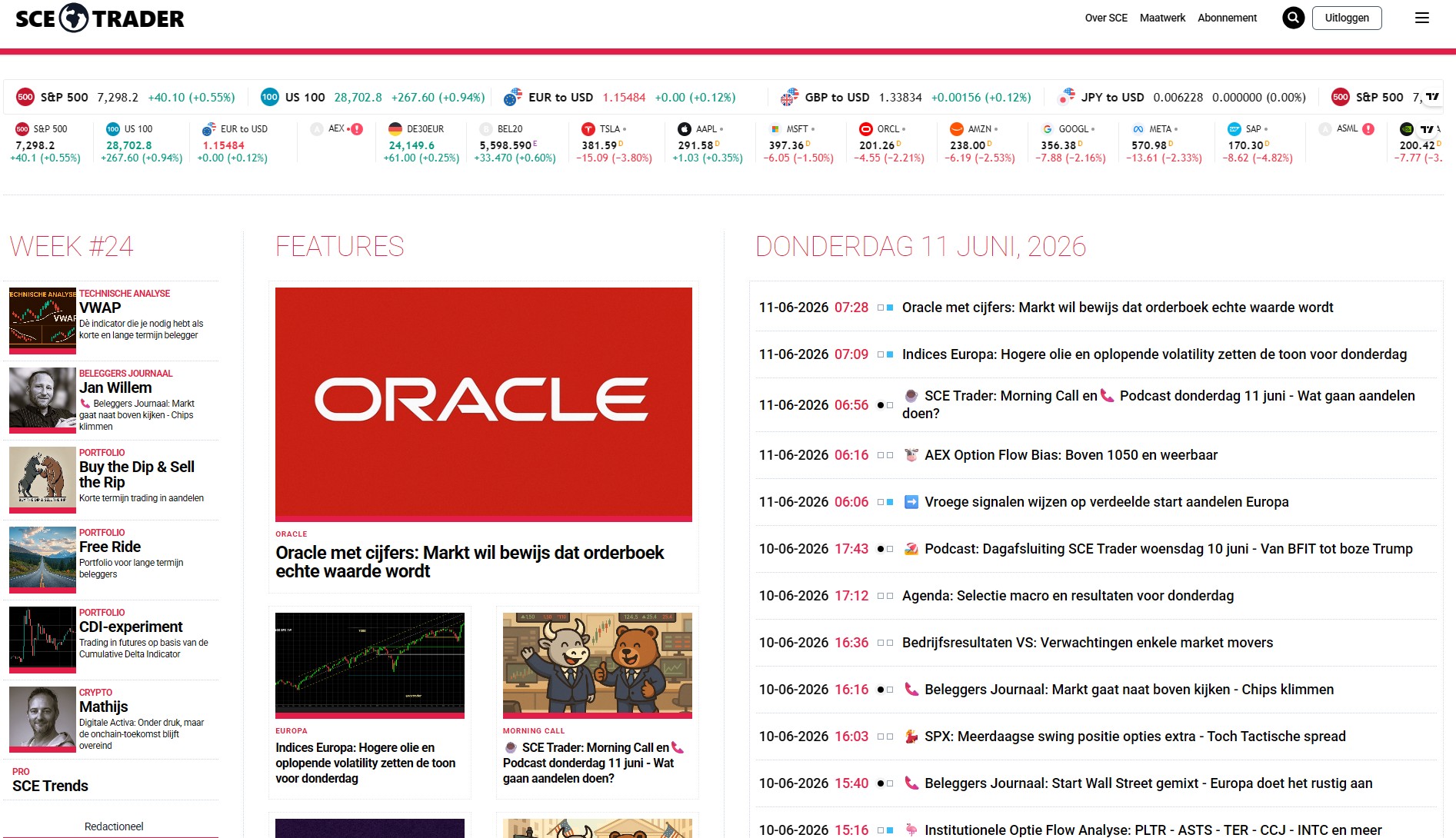Click the Apple logo in the AAPL quote
This screenshot has height=838, width=1456.
click(685, 129)
